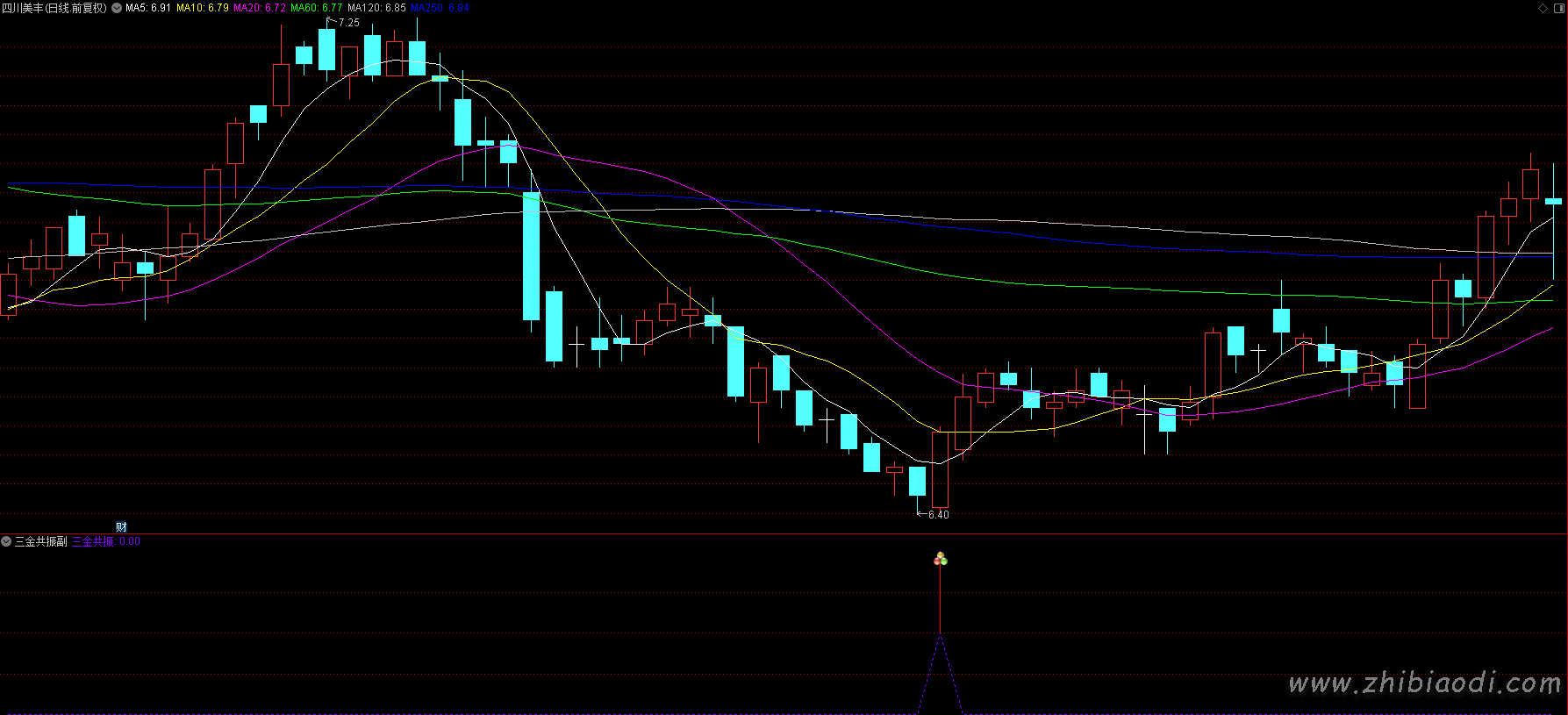Click the purple 三金共振 value label
The width and height of the screenshot is (1568, 715).
105,541
